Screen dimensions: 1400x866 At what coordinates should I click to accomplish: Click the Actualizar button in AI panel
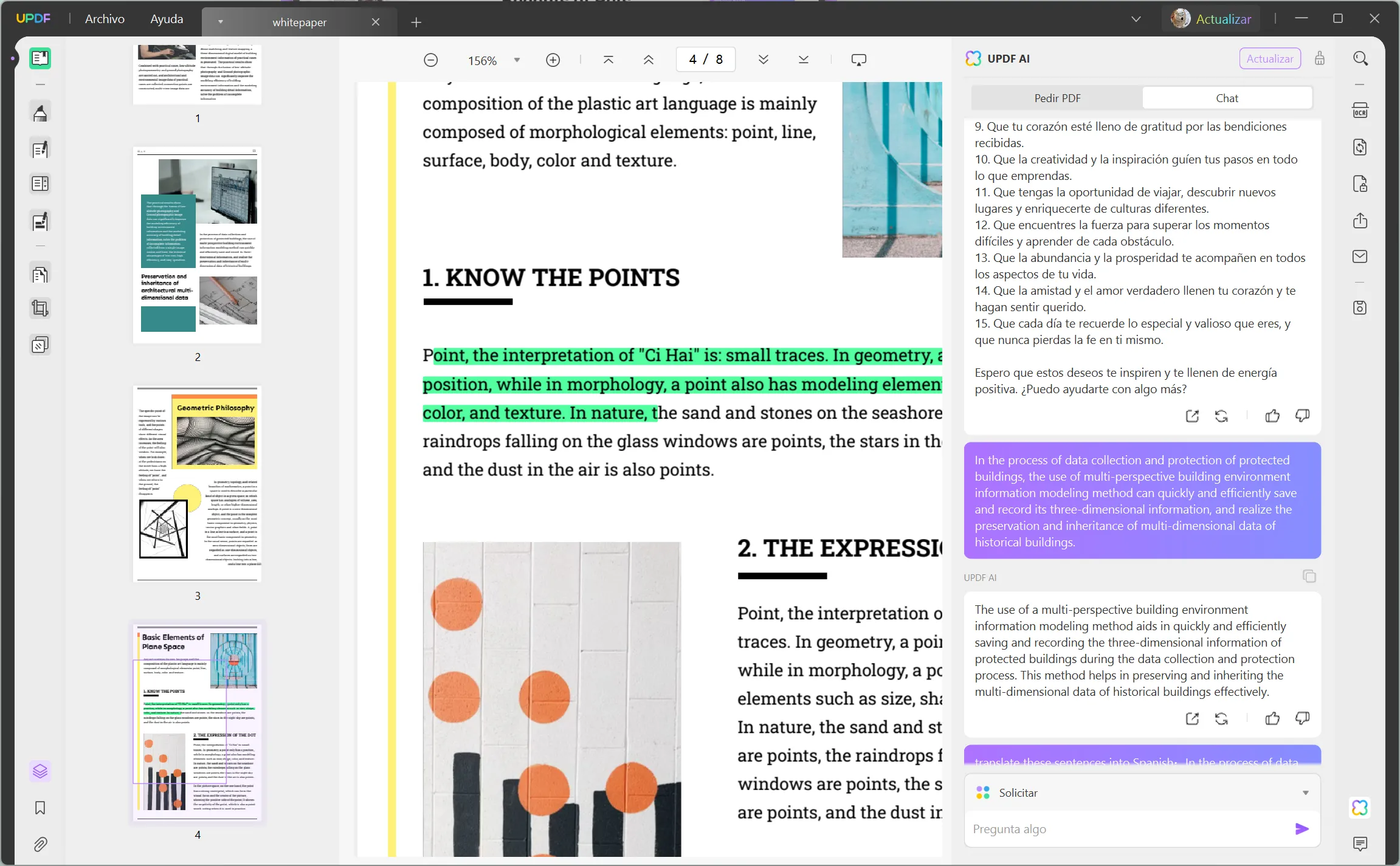tap(1270, 58)
